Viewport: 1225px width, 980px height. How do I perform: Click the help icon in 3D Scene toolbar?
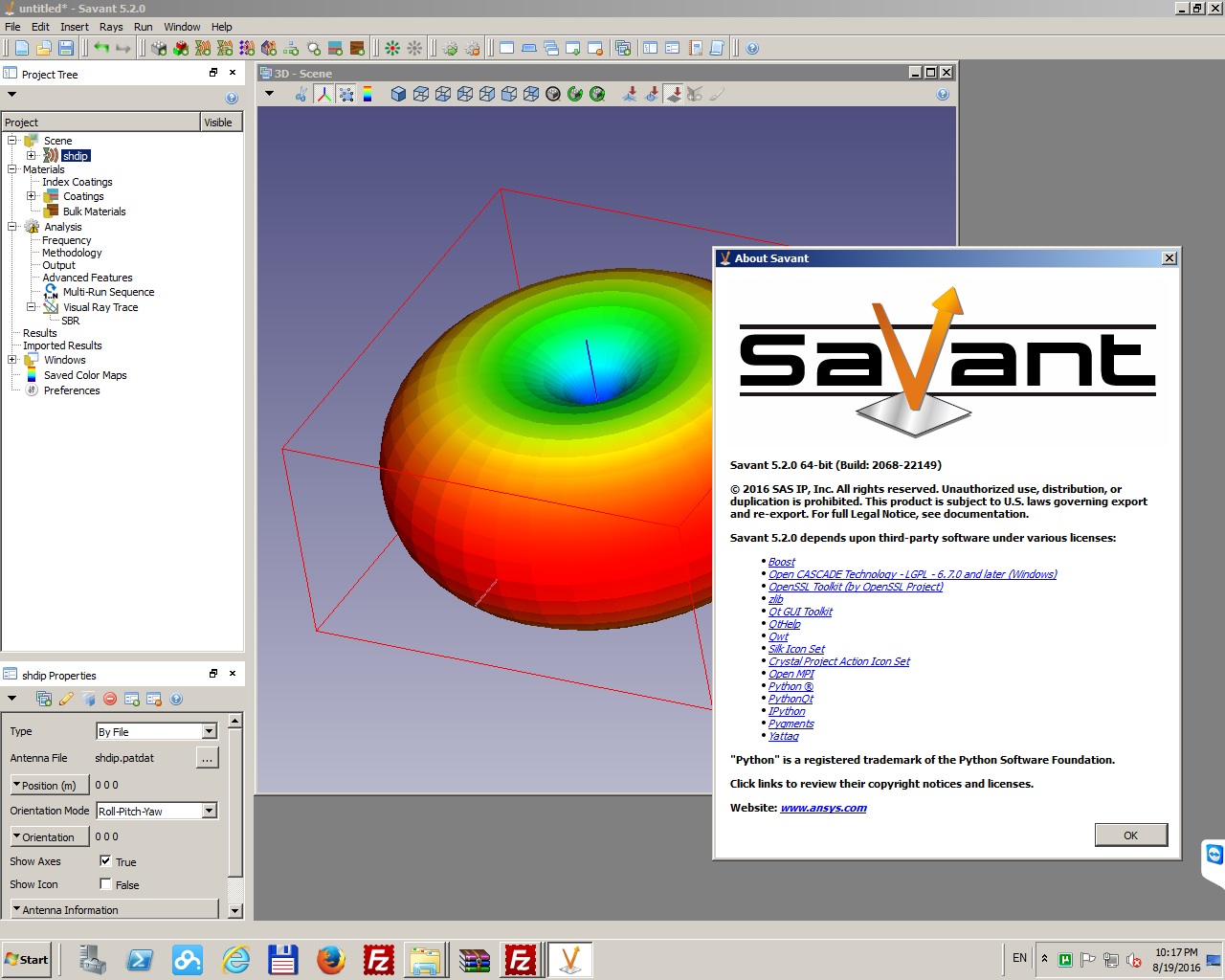click(943, 94)
